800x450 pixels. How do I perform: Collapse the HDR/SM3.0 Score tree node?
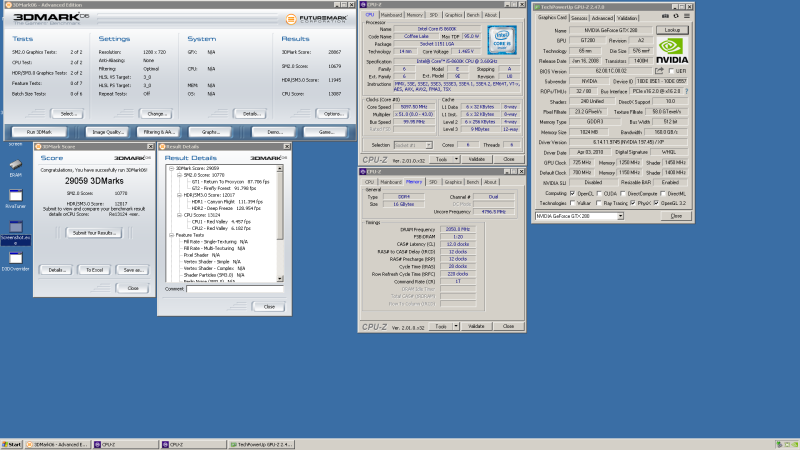pyautogui.click(x=179, y=195)
